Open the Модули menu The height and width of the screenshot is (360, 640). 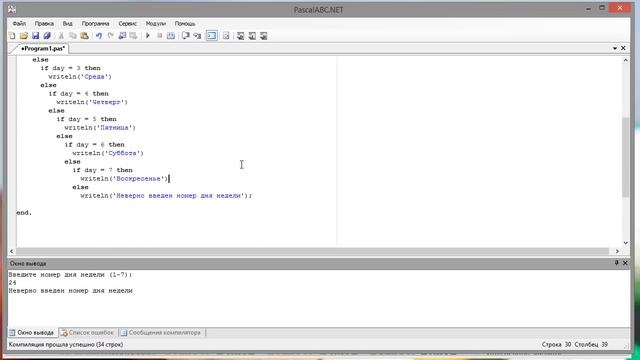(156, 24)
